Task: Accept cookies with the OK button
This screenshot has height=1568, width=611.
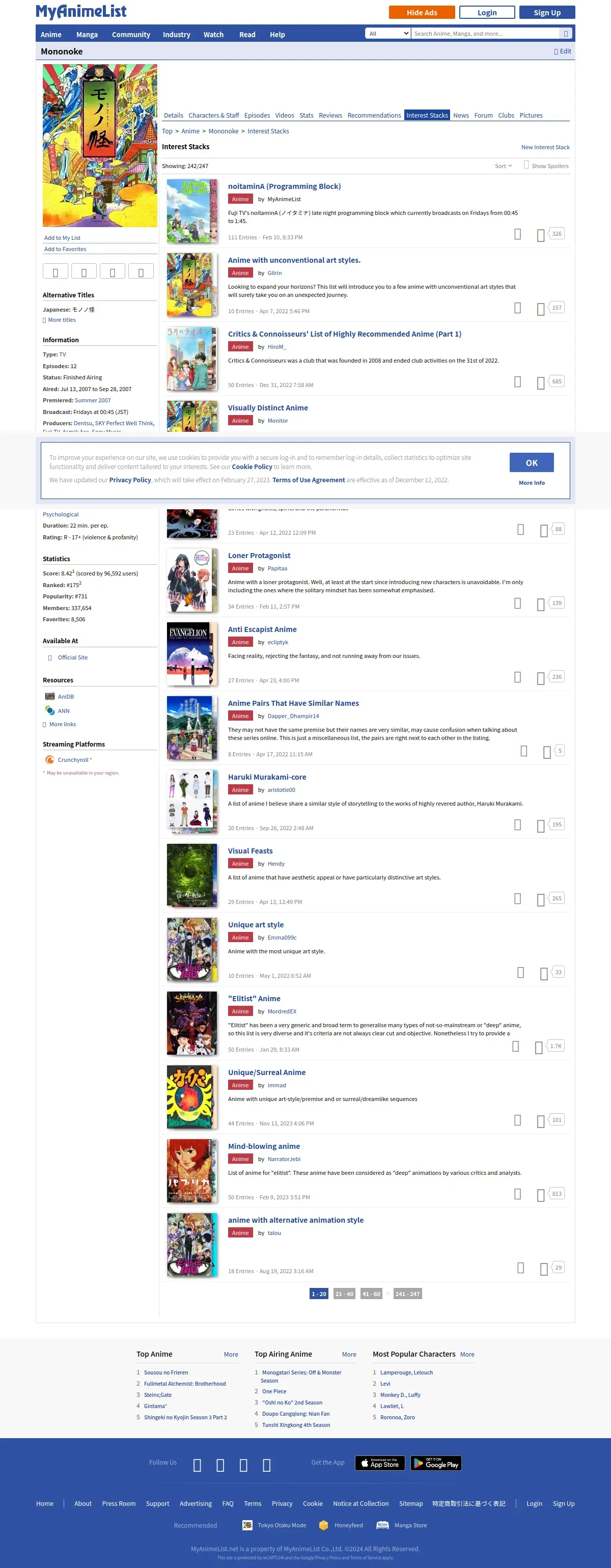Action: tap(532, 462)
